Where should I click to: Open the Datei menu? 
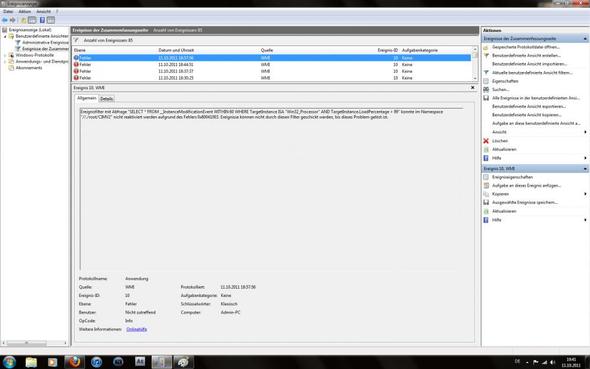click(x=8, y=12)
